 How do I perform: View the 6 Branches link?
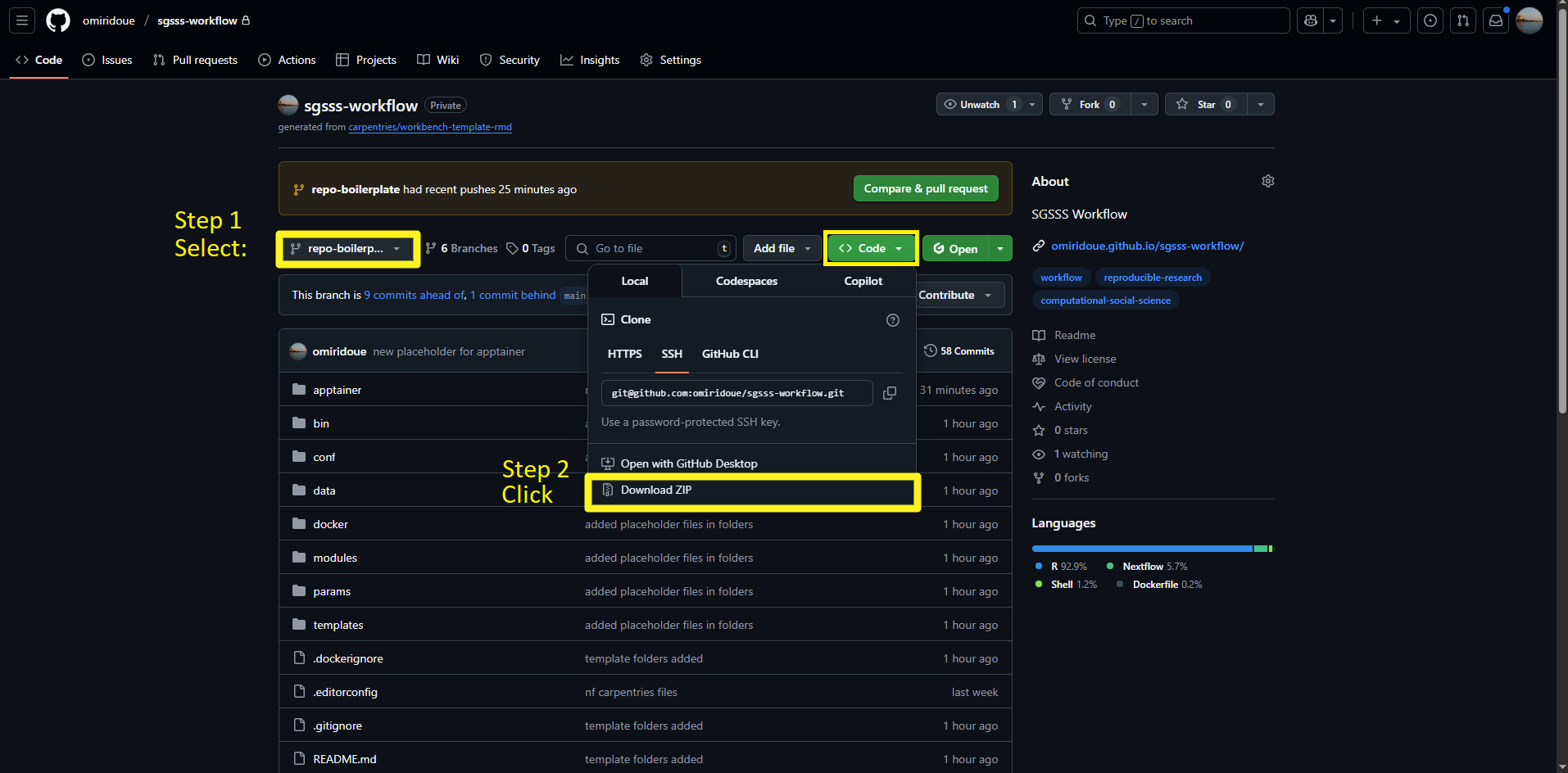462,248
